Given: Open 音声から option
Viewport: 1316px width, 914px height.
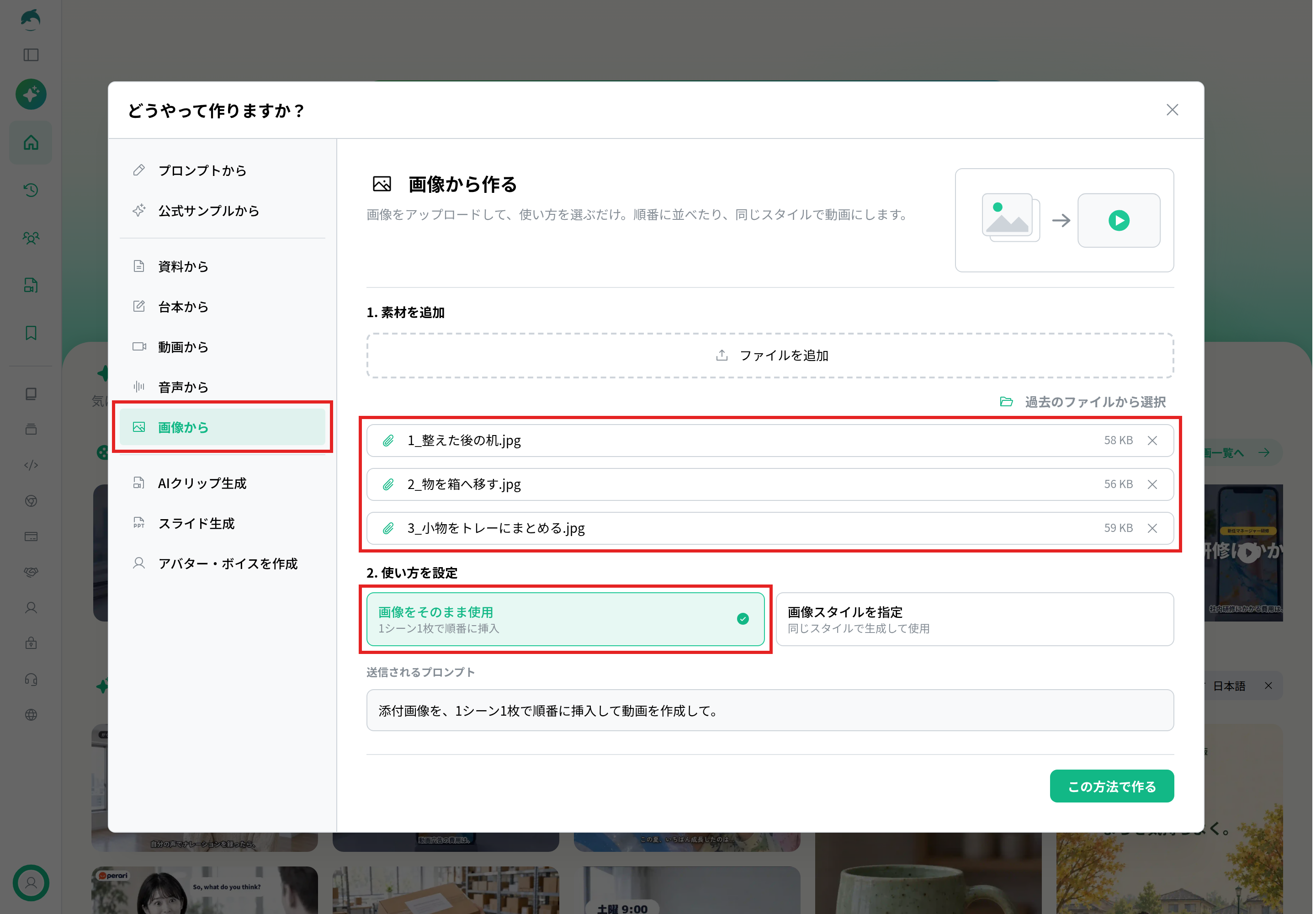Looking at the screenshot, I should [x=222, y=387].
